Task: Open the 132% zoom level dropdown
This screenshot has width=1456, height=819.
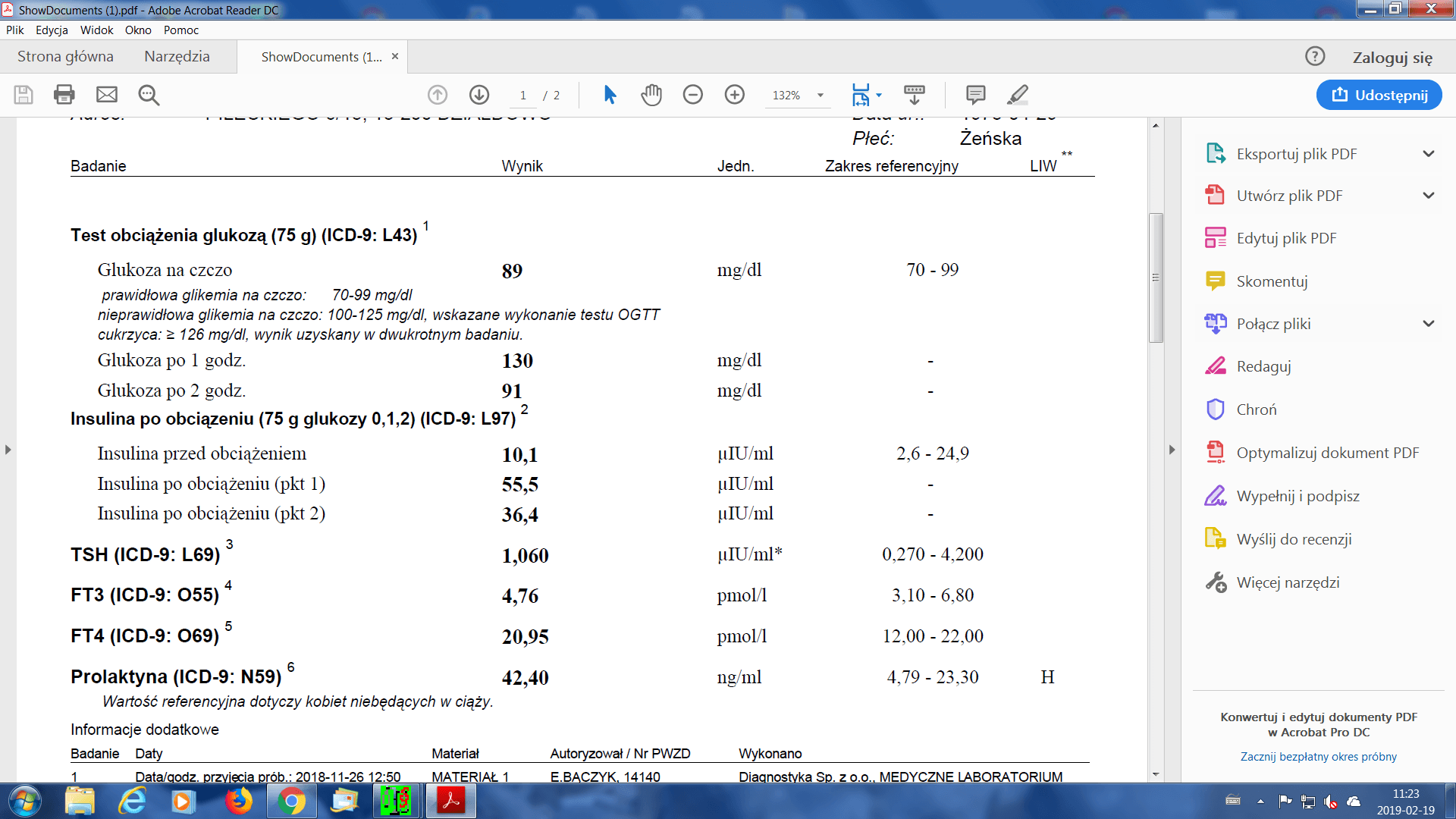Action: tap(820, 96)
